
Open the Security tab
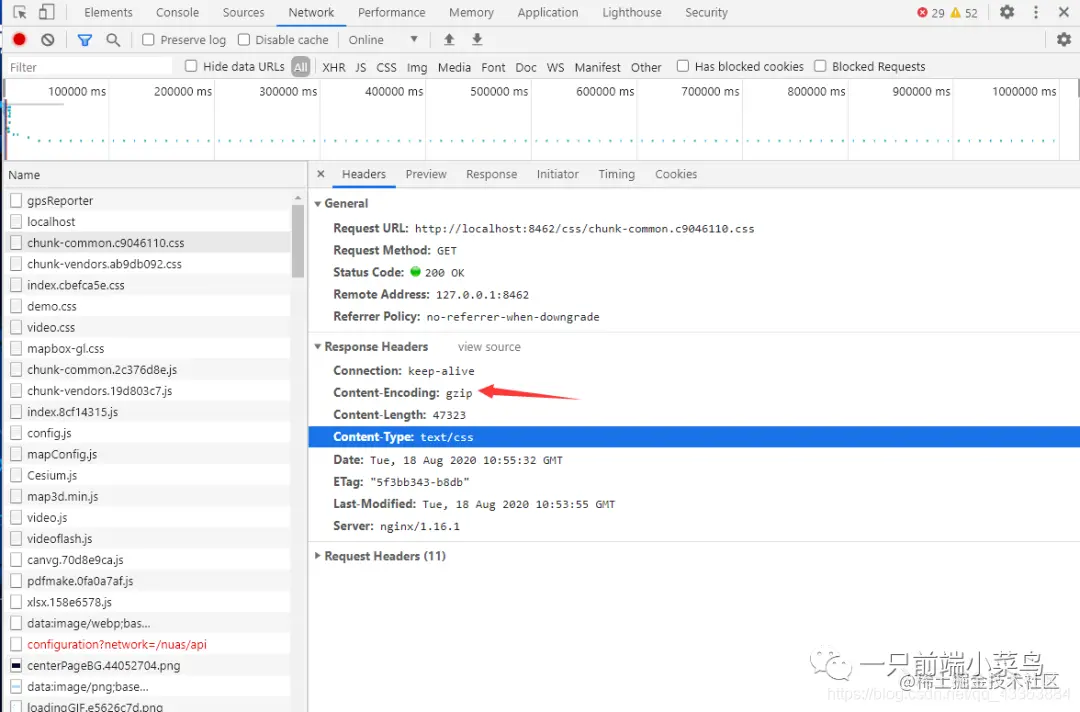[x=706, y=12]
